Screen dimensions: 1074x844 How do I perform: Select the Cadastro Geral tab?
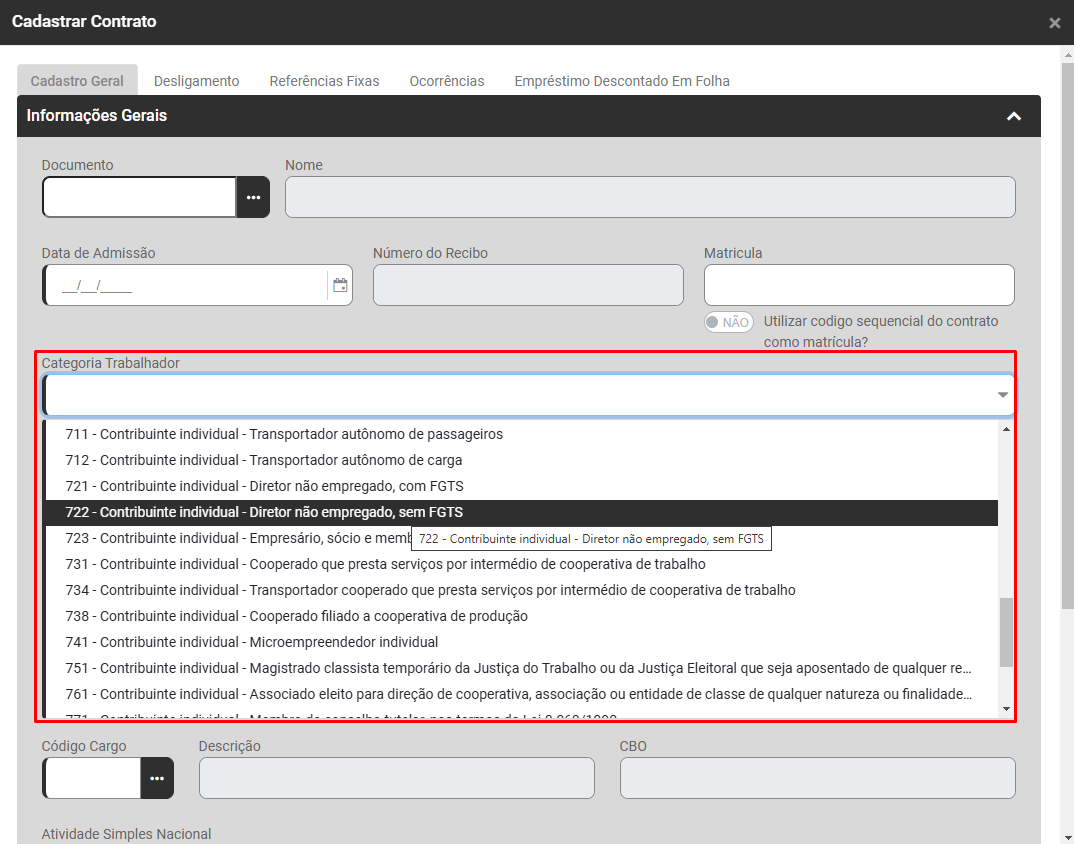pyautogui.click(x=77, y=81)
